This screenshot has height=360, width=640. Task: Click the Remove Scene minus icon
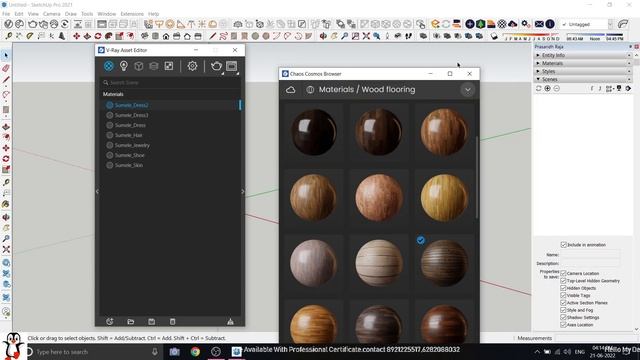click(x=556, y=88)
